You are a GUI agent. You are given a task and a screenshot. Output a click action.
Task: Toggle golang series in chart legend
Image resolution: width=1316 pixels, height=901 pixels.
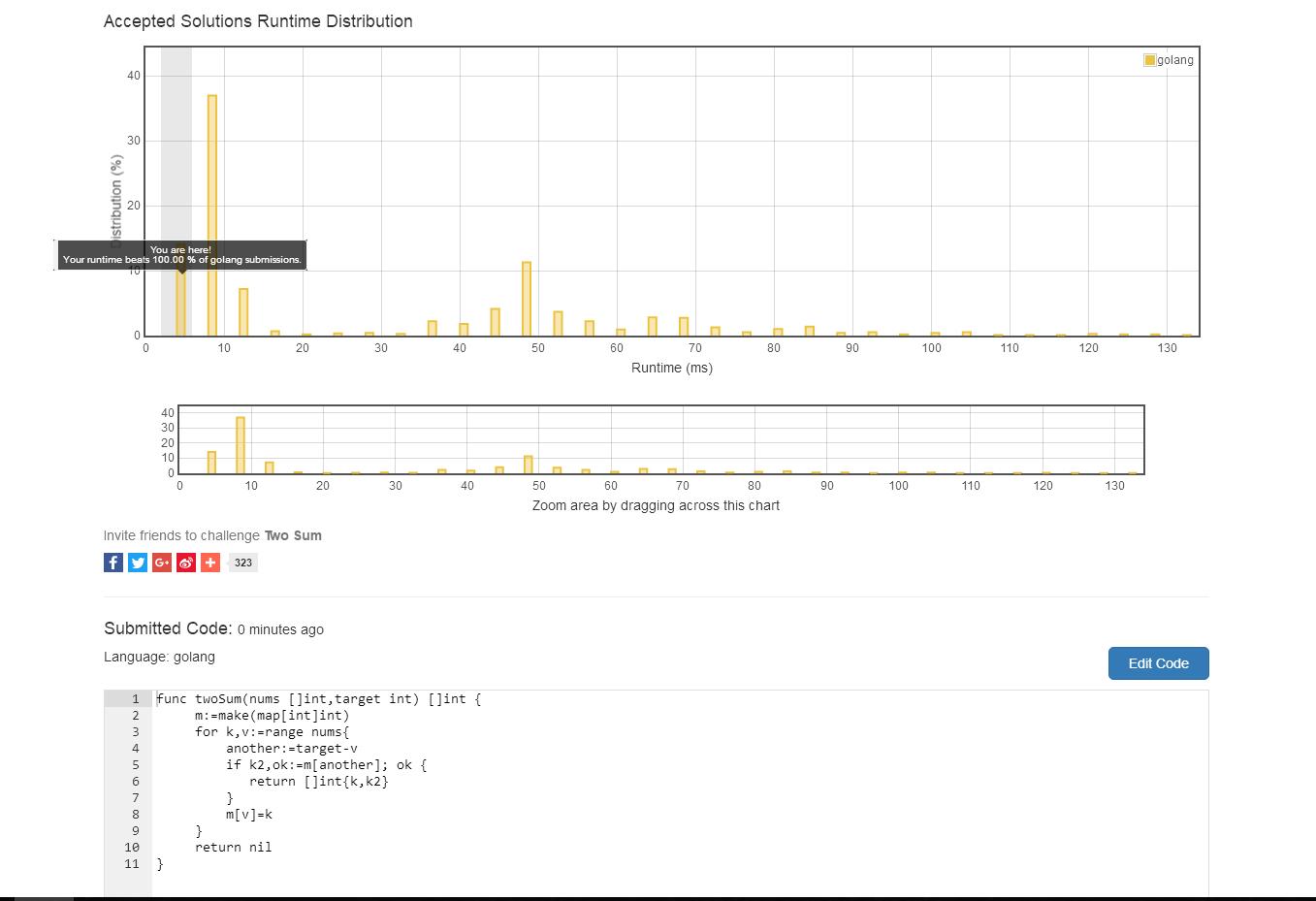tap(1170, 60)
